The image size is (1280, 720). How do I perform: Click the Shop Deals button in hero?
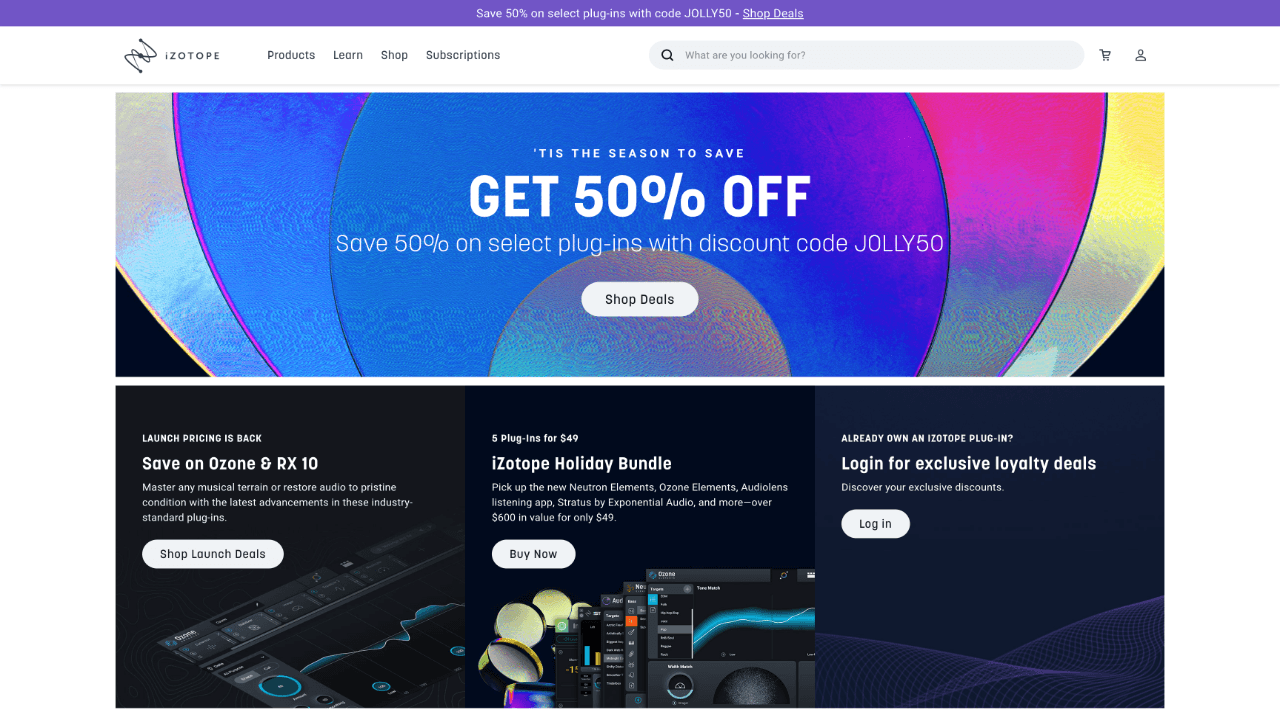click(x=640, y=299)
